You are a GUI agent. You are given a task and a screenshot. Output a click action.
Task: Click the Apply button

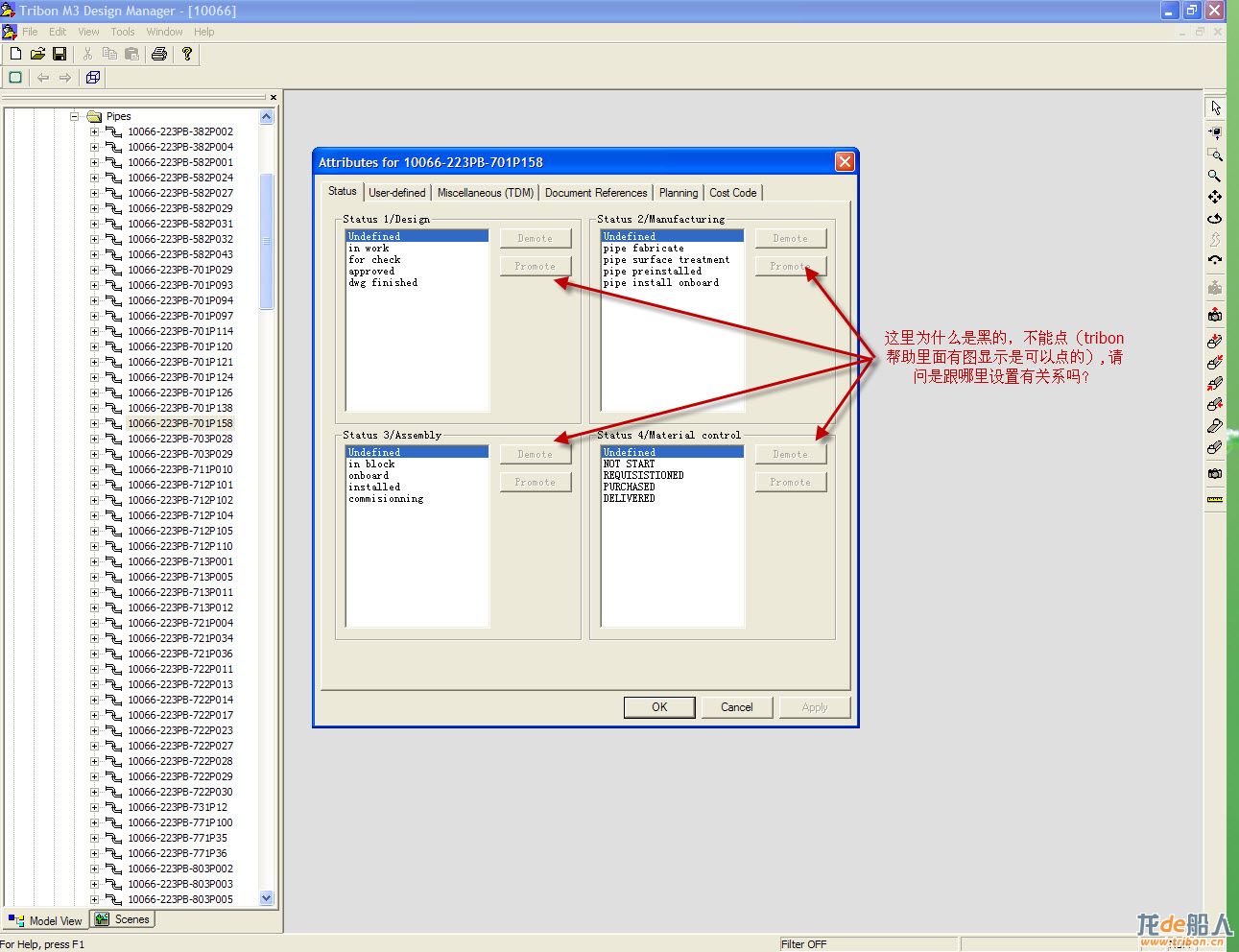click(x=815, y=707)
